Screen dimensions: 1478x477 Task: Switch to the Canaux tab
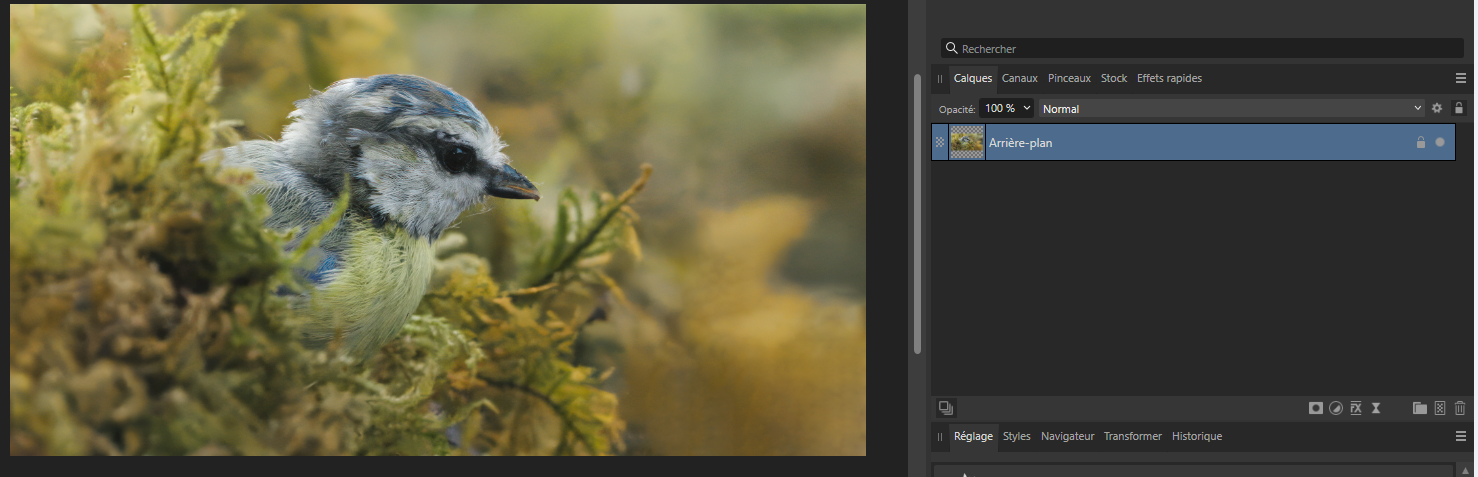click(1020, 78)
